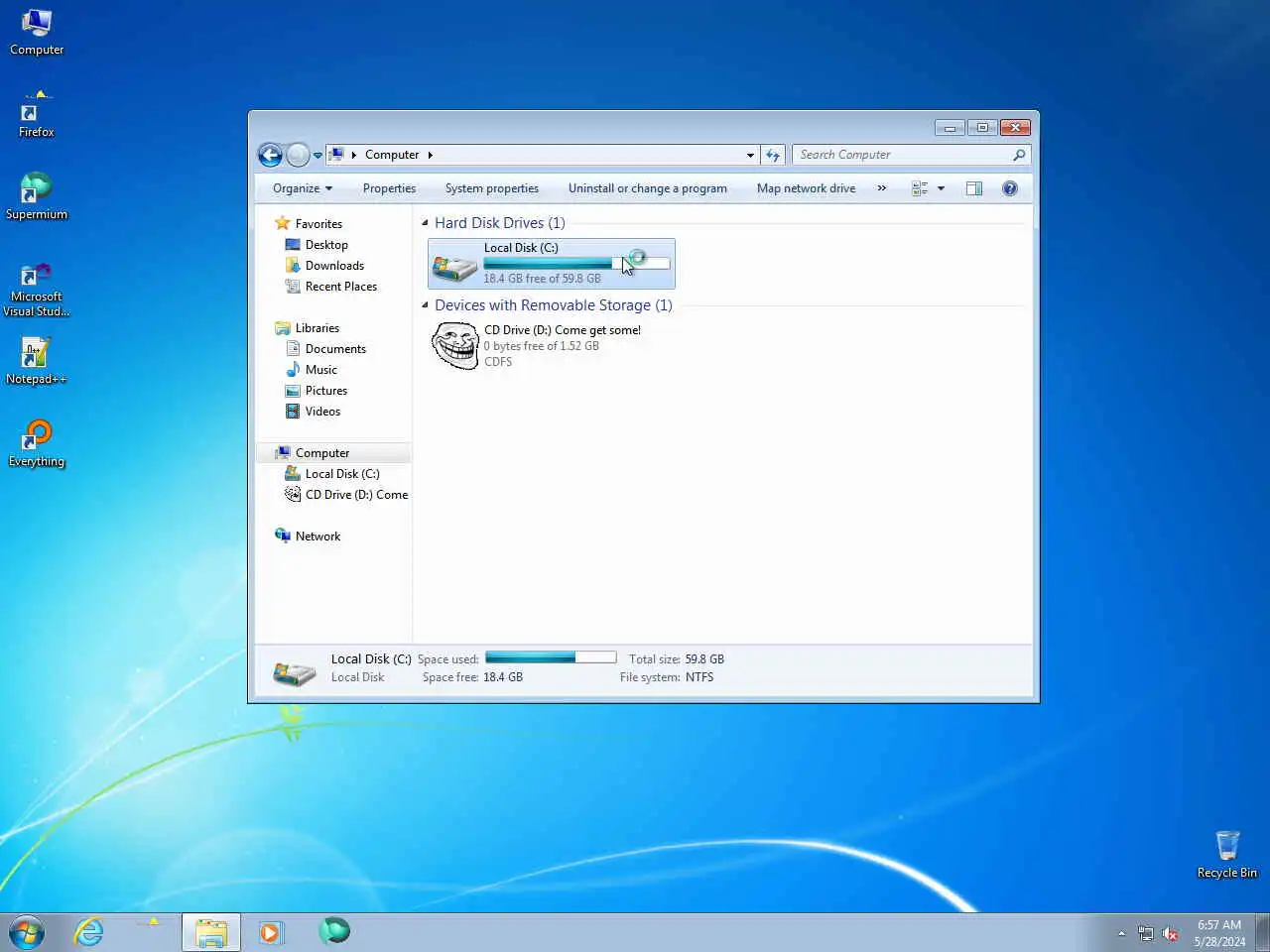Viewport: 1270px width, 952px height.
Task: Select the CD Drive (D:) trollface icon
Action: click(x=455, y=346)
